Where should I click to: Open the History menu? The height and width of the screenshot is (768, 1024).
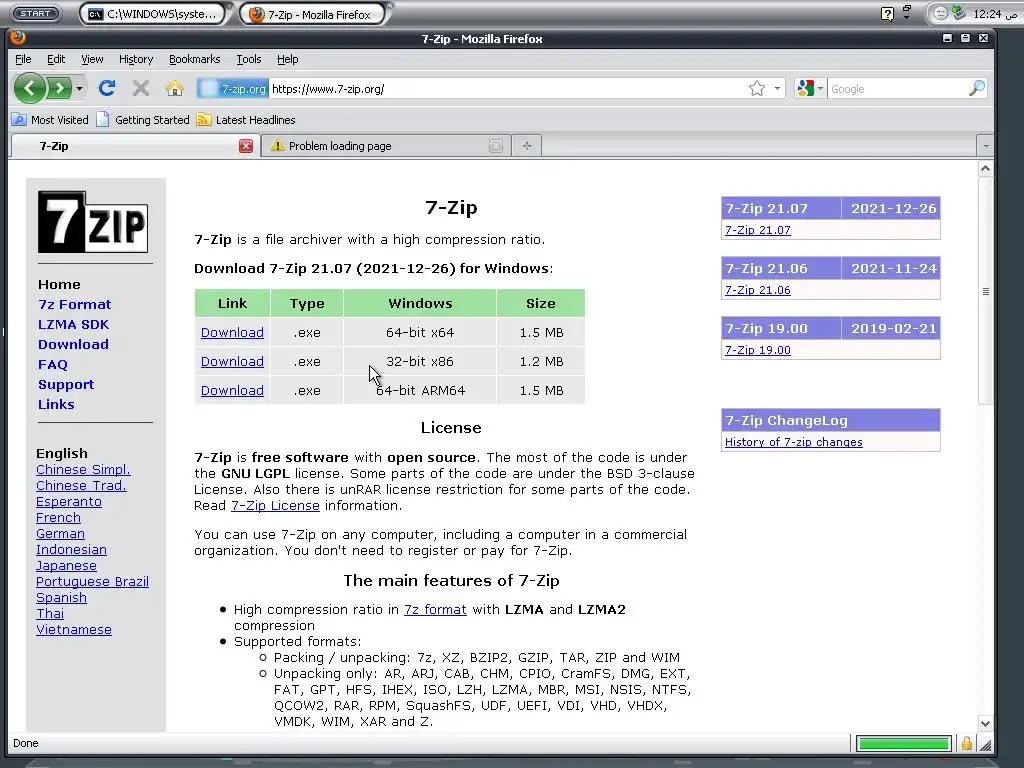136,59
